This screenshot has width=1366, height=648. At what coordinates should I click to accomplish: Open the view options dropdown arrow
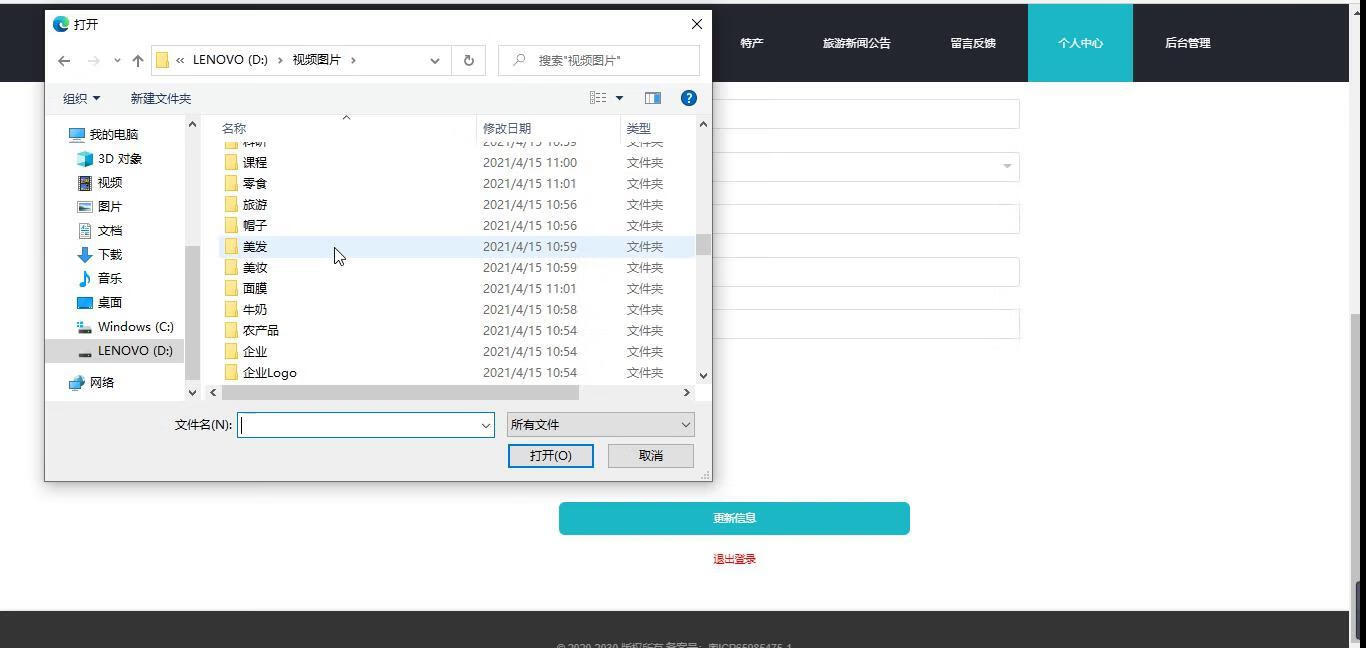click(x=619, y=98)
